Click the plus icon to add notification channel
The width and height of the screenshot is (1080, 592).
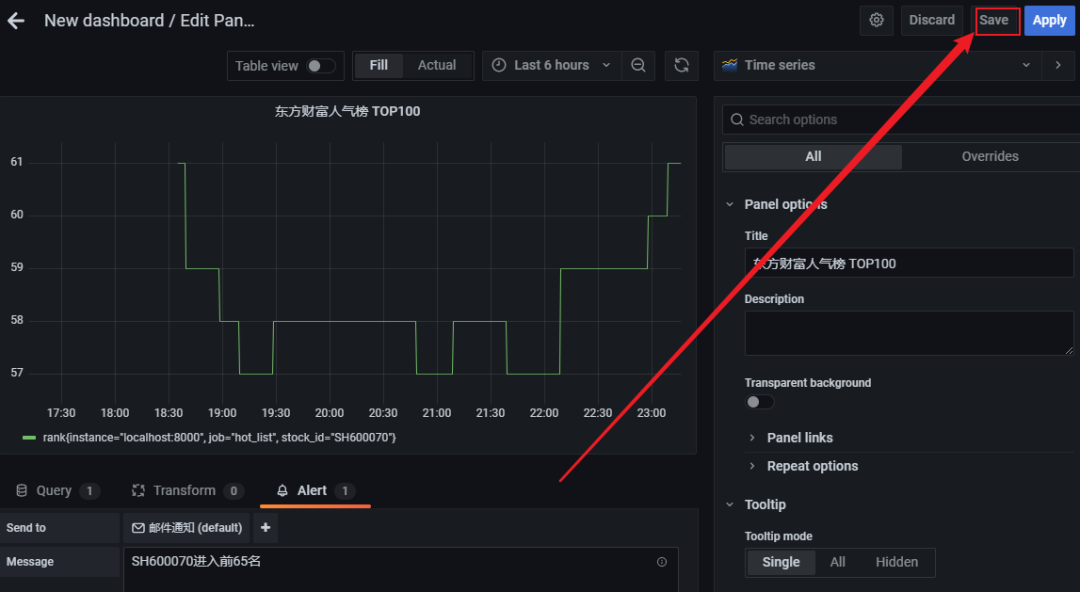(x=265, y=528)
